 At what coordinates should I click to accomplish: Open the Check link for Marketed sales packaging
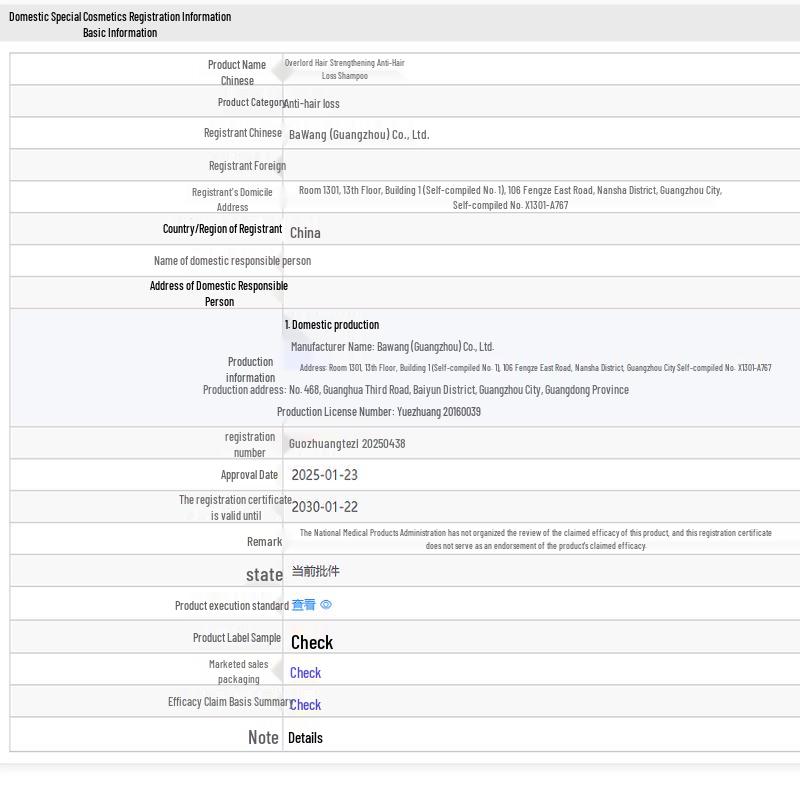305,673
